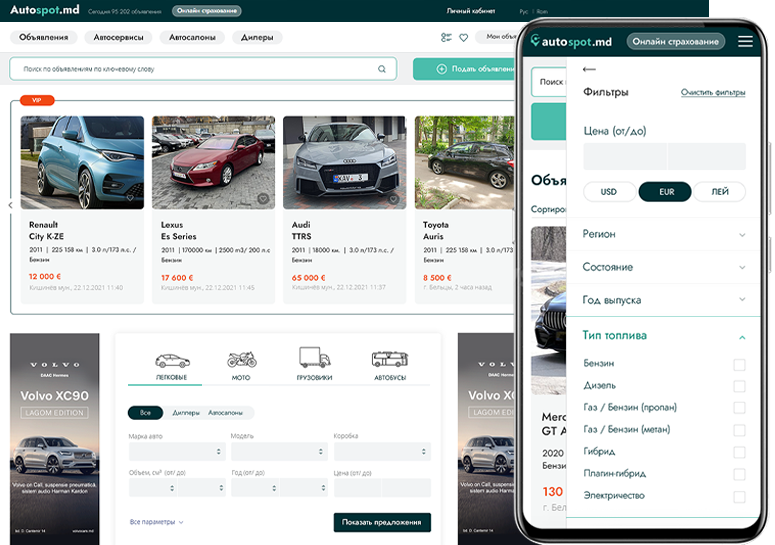Favorite the Lexus Es Series listing heart
Viewport: 775px width, 545px height.
point(263,199)
